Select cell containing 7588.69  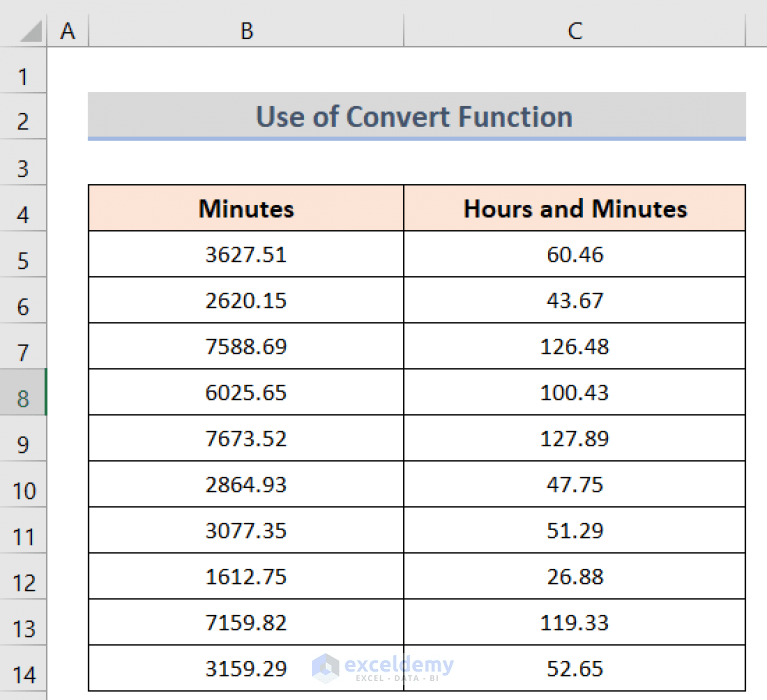tap(246, 346)
